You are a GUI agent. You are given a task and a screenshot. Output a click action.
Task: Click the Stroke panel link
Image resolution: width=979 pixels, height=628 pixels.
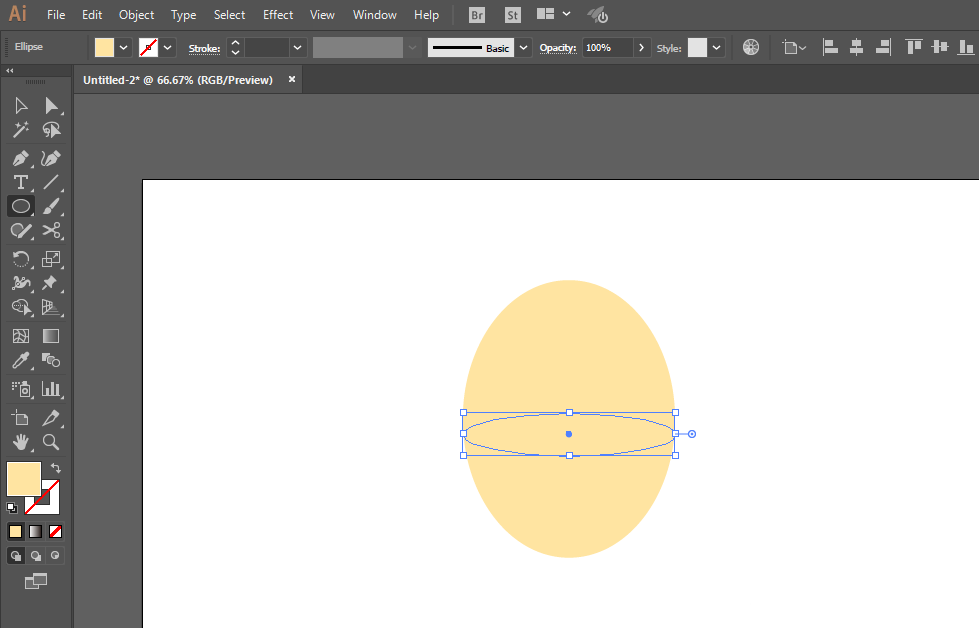(x=204, y=48)
